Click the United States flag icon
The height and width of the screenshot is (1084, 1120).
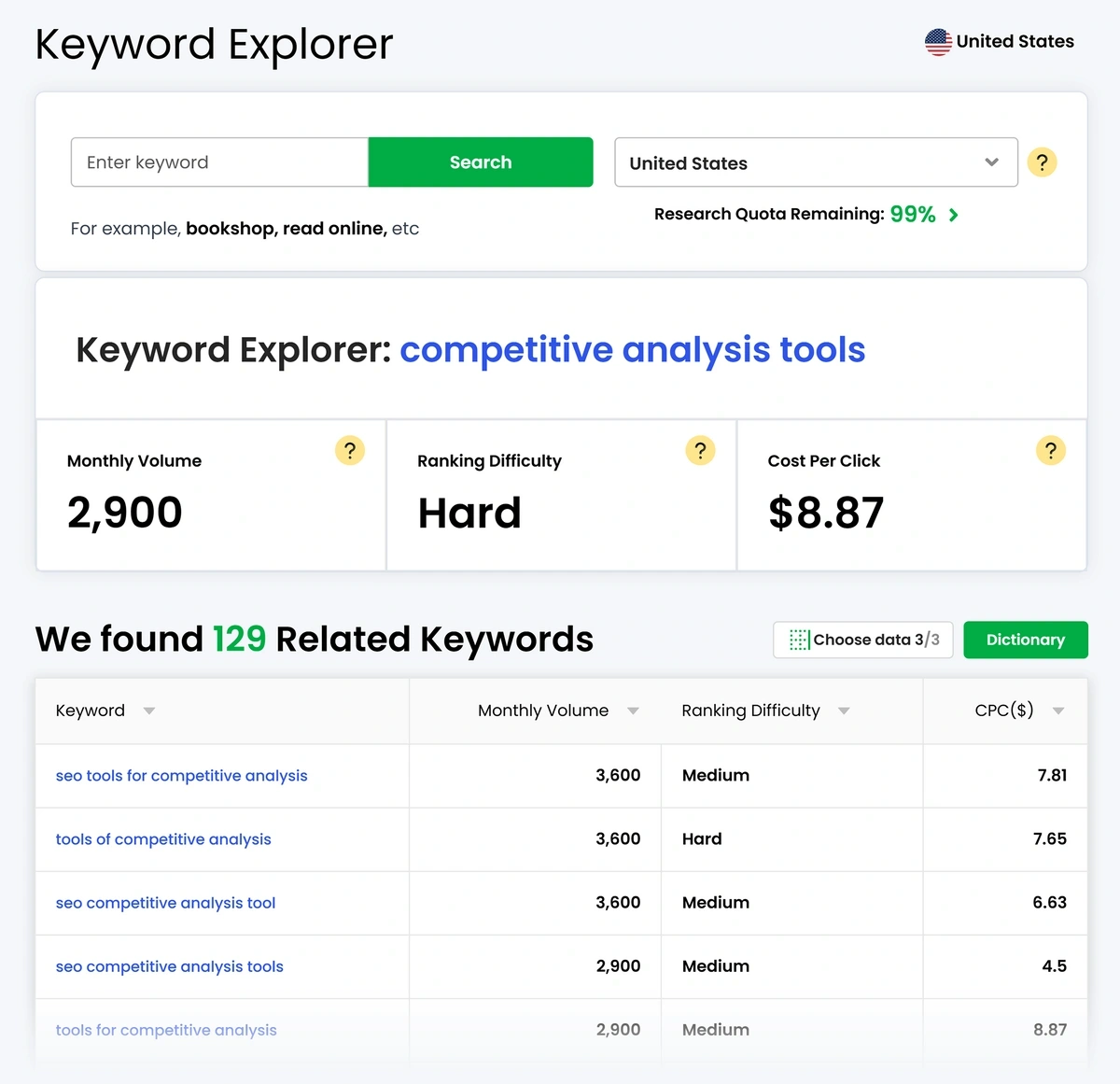pyautogui.click(x=938, y=41)
